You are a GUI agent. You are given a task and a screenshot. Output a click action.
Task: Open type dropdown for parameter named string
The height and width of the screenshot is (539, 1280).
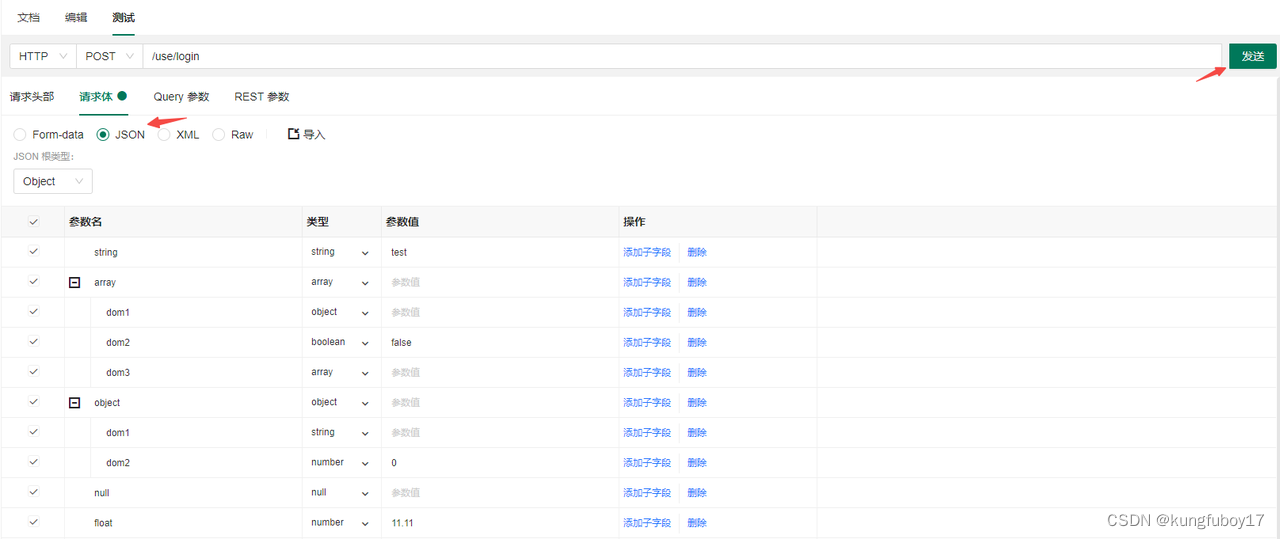click(341, 252)
